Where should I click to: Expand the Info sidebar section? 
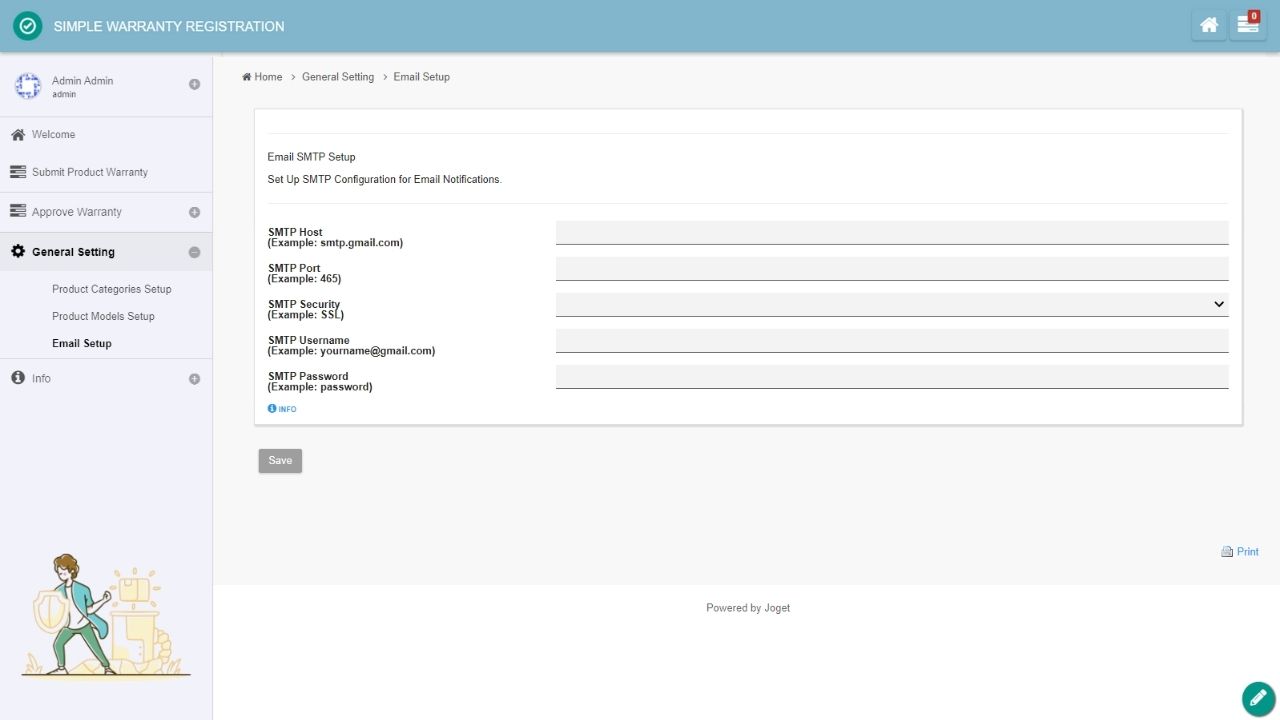coord(194,379)
